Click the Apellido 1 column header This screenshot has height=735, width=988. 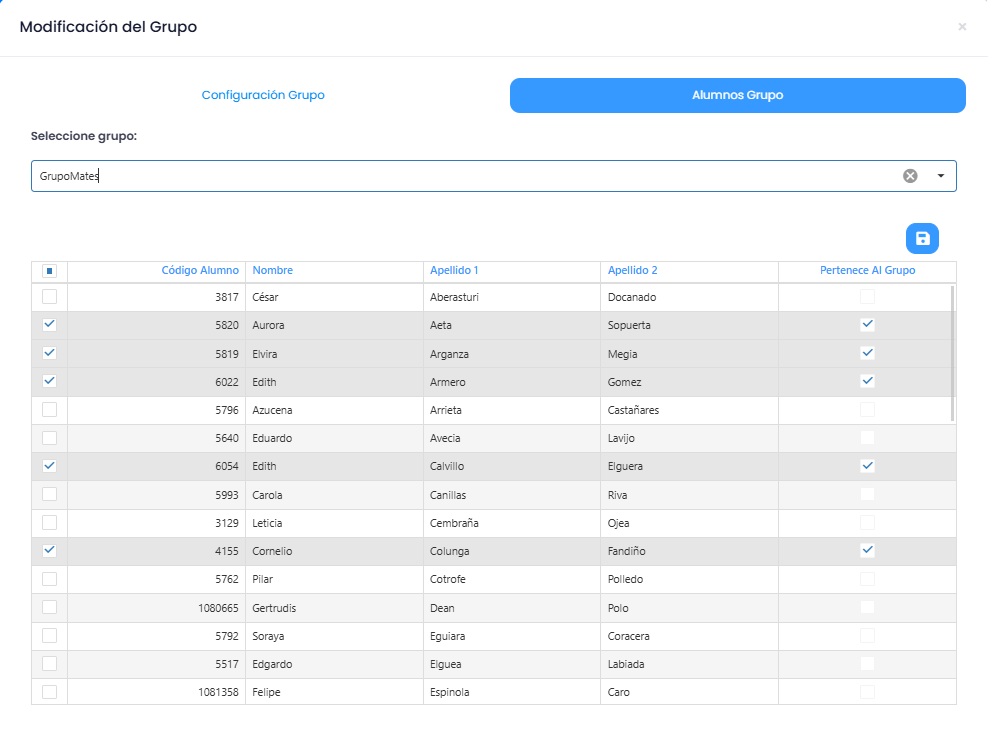(x=454, y=270)
